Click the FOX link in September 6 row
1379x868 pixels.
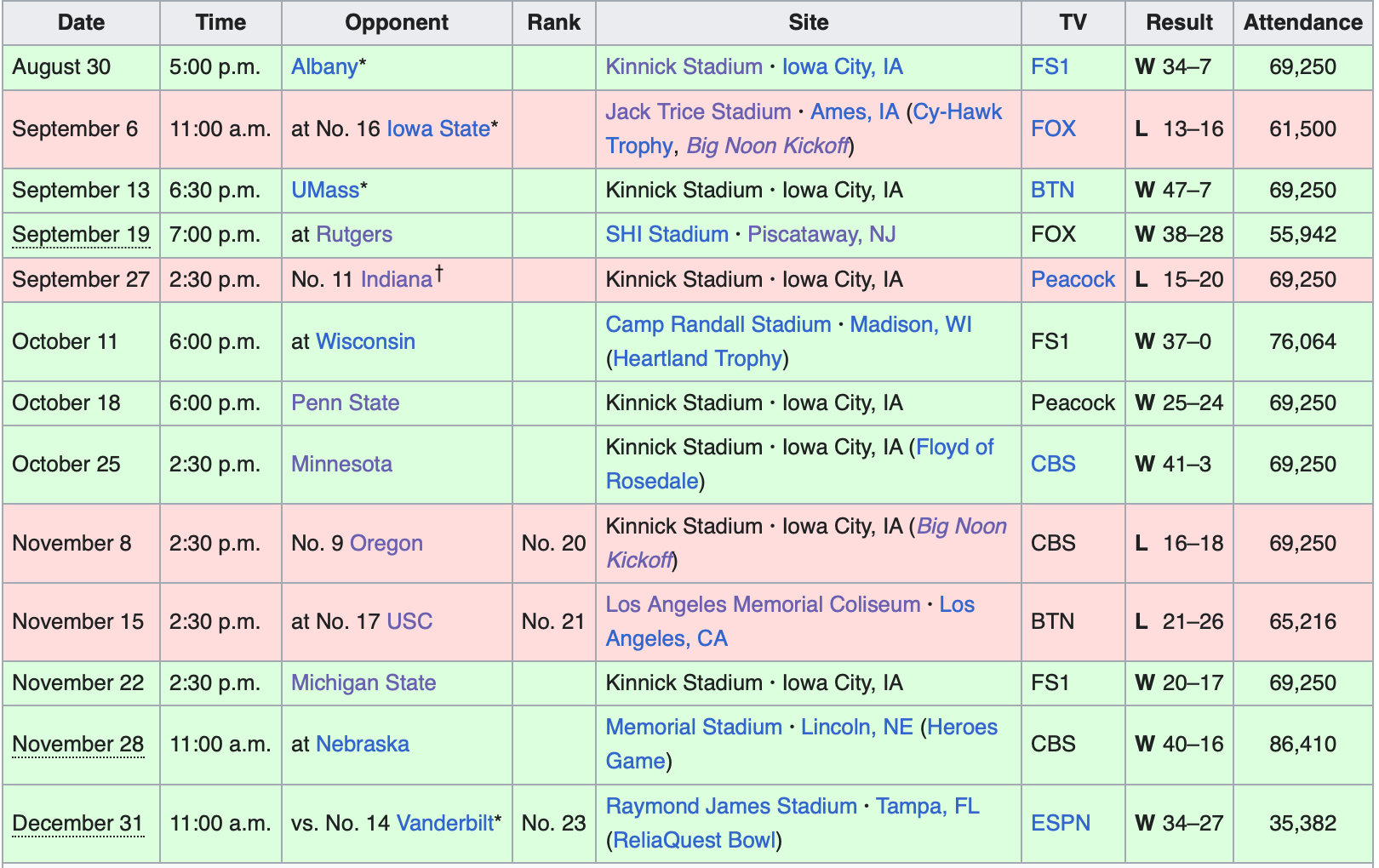coord(1053,129)
